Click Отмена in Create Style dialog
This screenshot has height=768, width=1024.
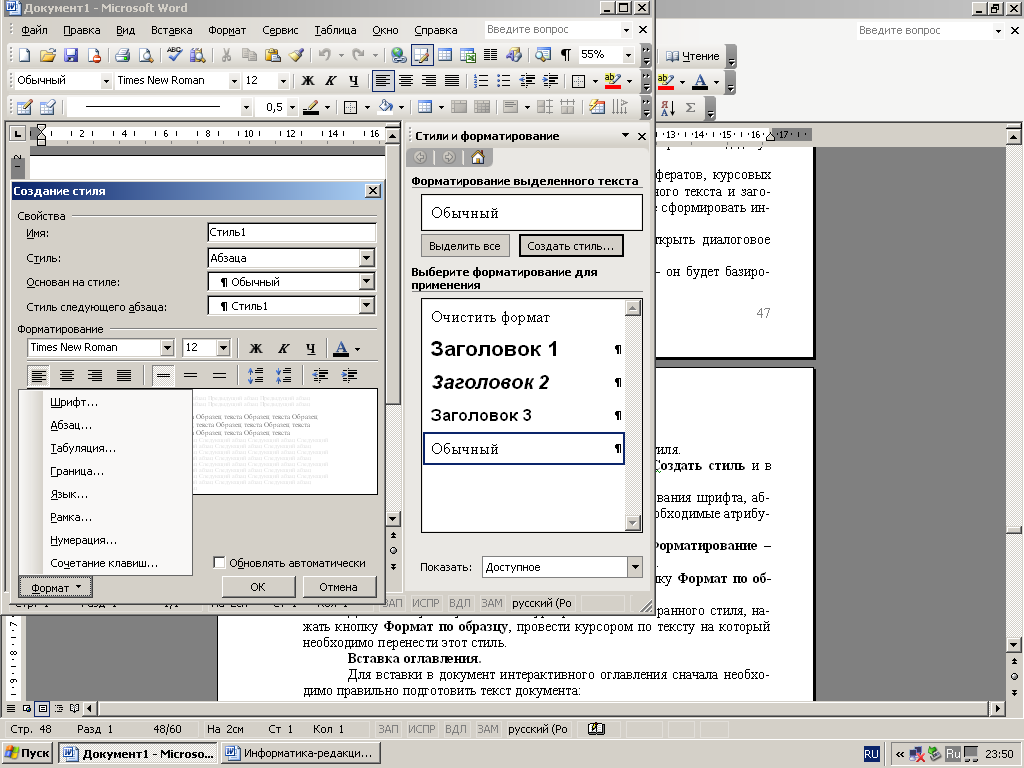pos(338,586)
